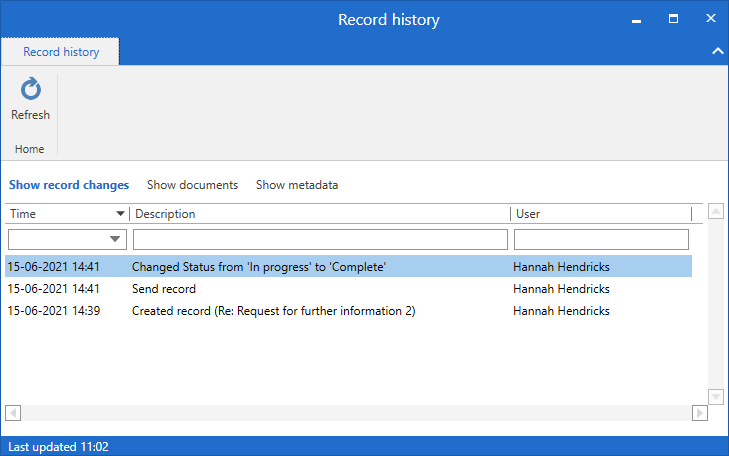
Task: Select the 'Changed Status' history row
Action: pyautogui.click(x=258, y=267)
